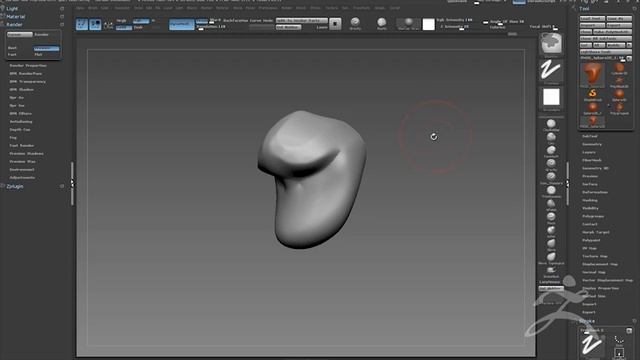Enable Mrgb painting mode

coord(122,21)
